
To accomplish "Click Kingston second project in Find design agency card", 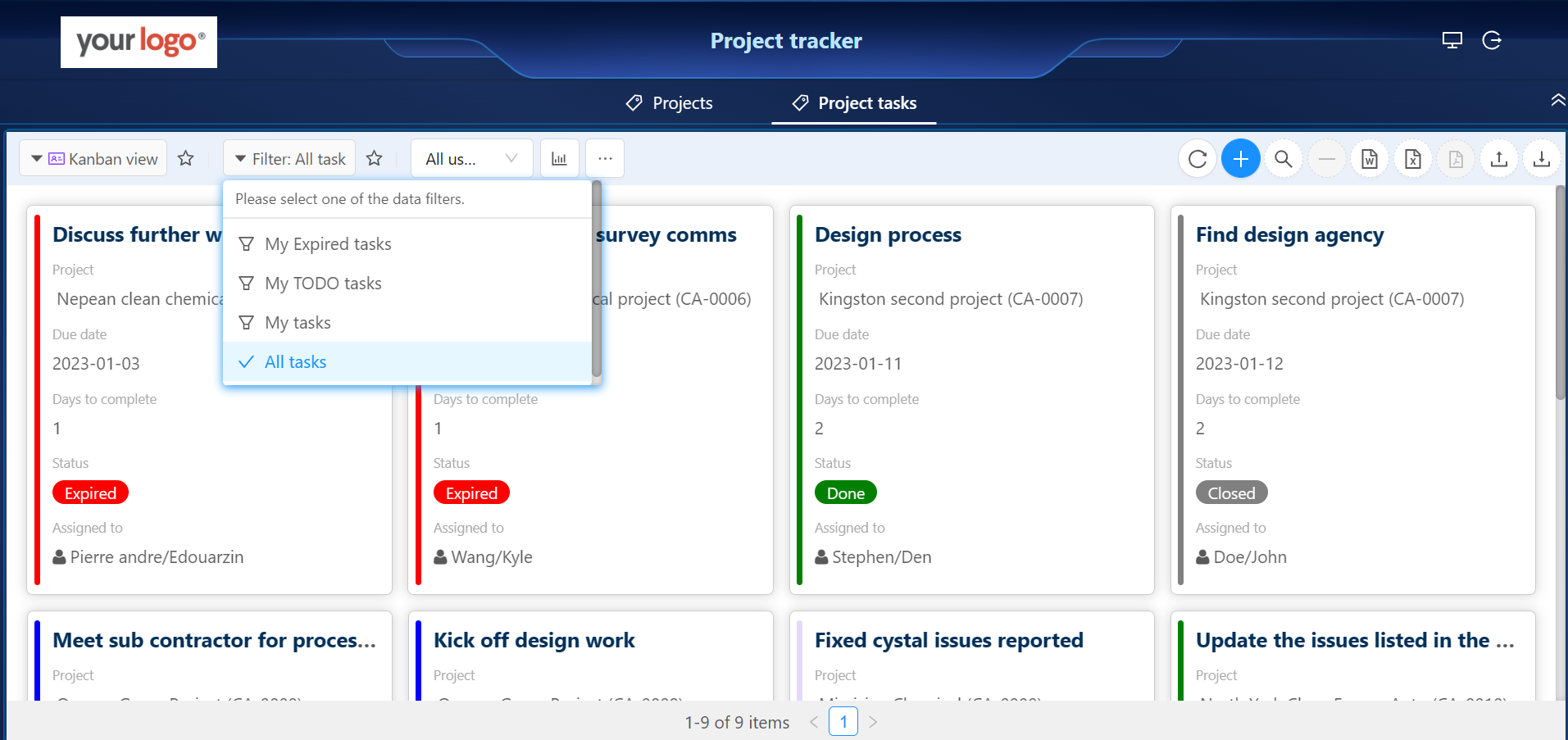I will (x=1332, y=299).
